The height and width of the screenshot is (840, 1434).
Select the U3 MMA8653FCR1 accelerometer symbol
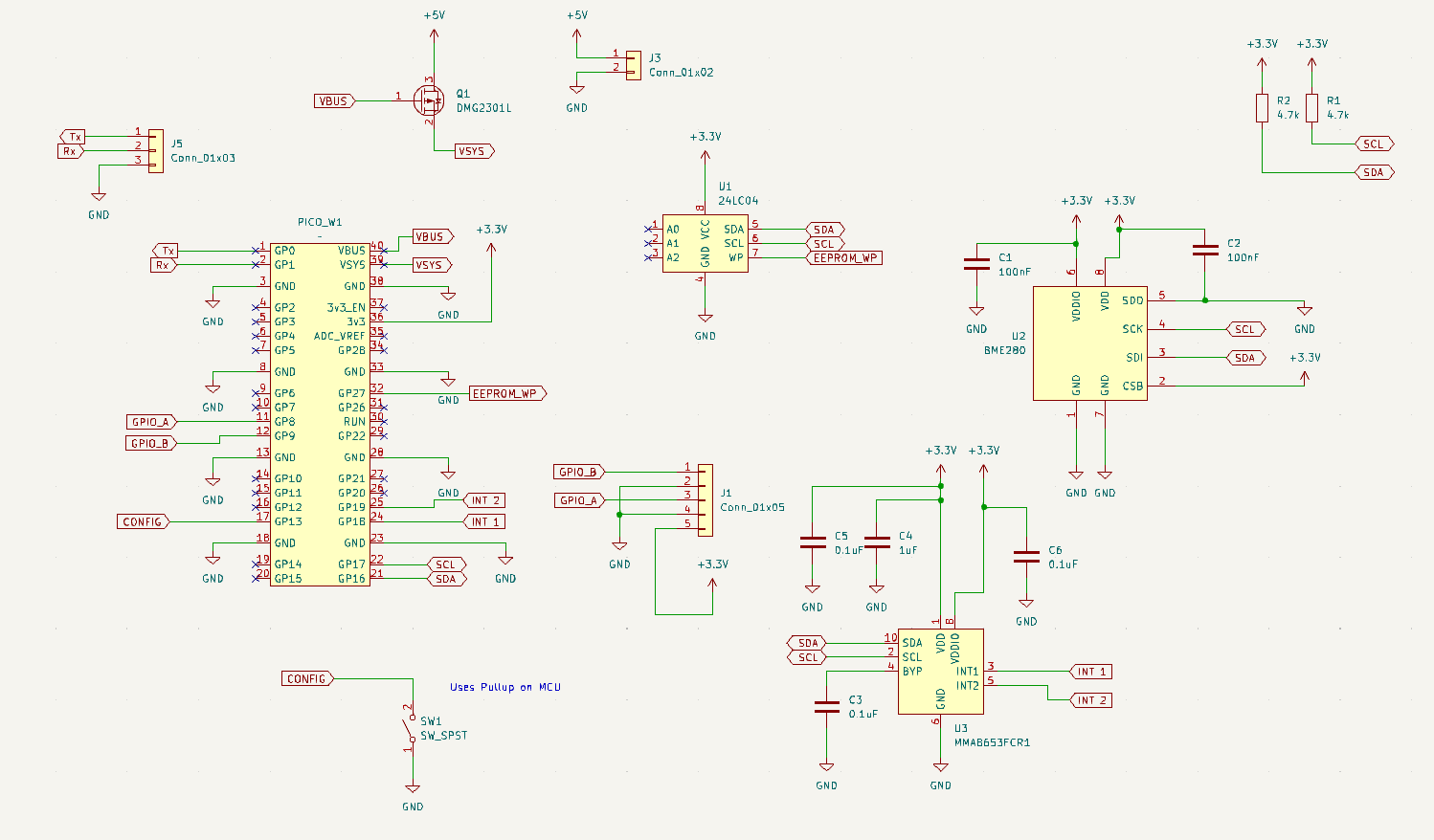(940, 670)
